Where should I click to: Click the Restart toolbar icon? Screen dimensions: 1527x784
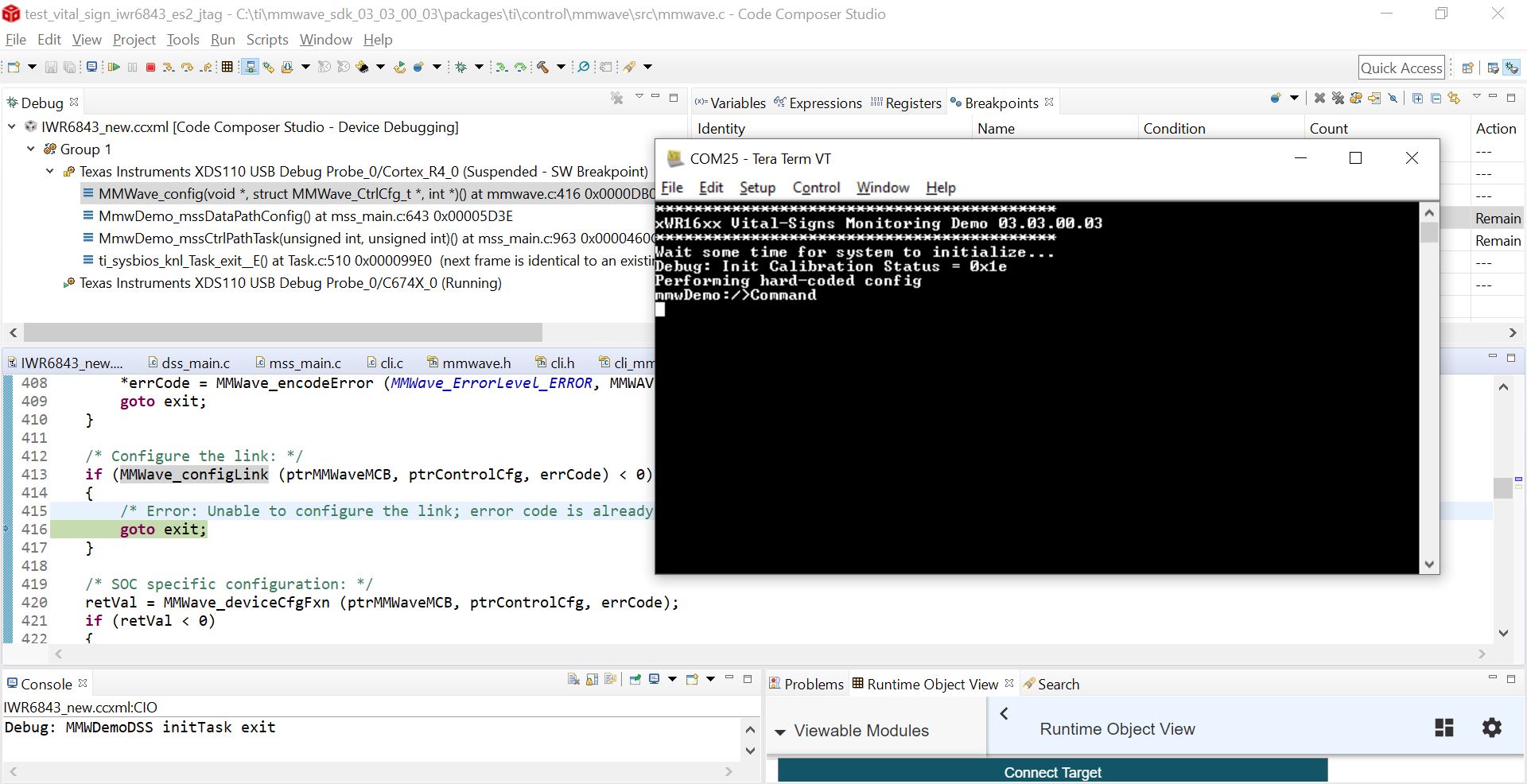(399, 67)
